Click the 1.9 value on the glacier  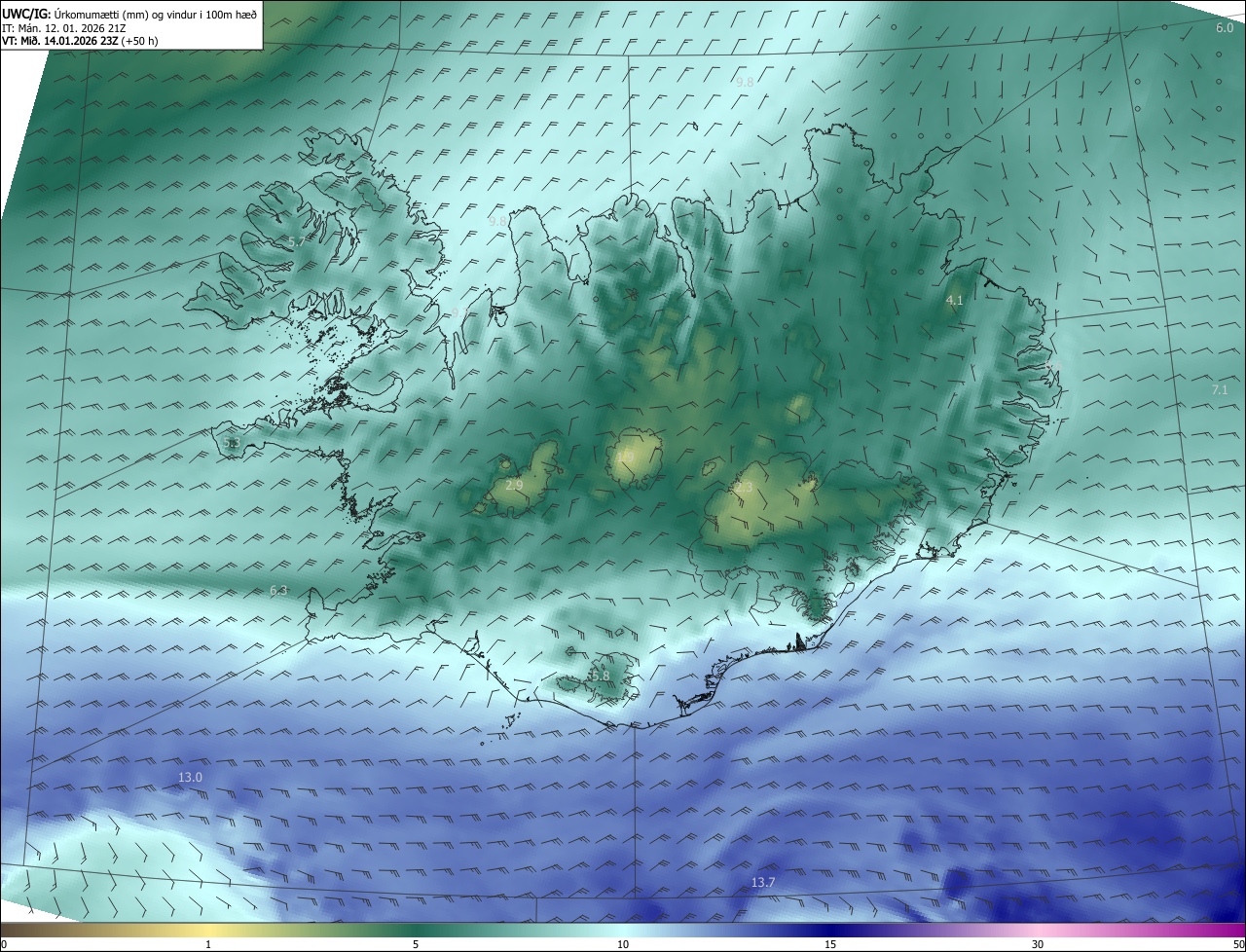[x=626, y=456]
